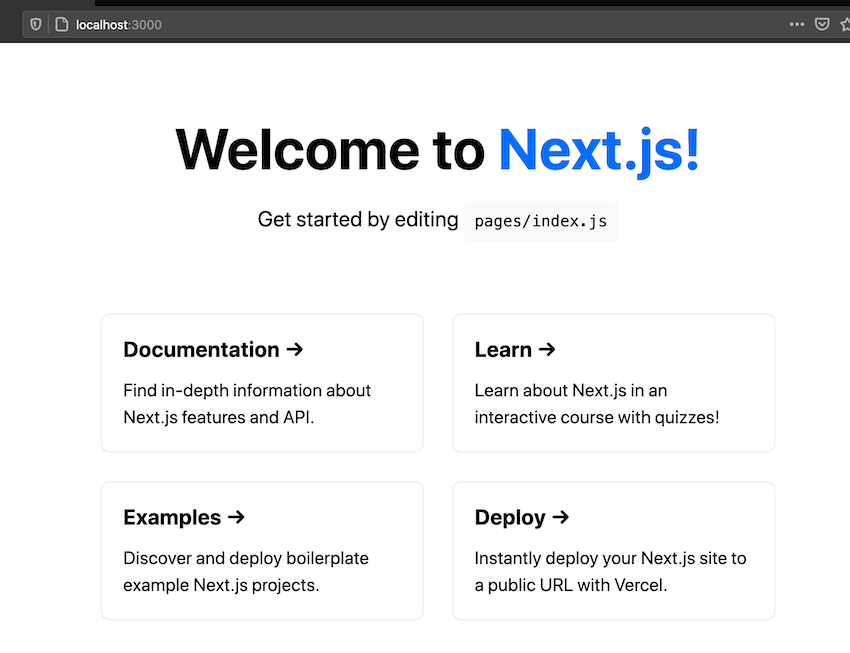Click the arrow next to Deploy
Viewport: 850px width, 653px height.
561,517
